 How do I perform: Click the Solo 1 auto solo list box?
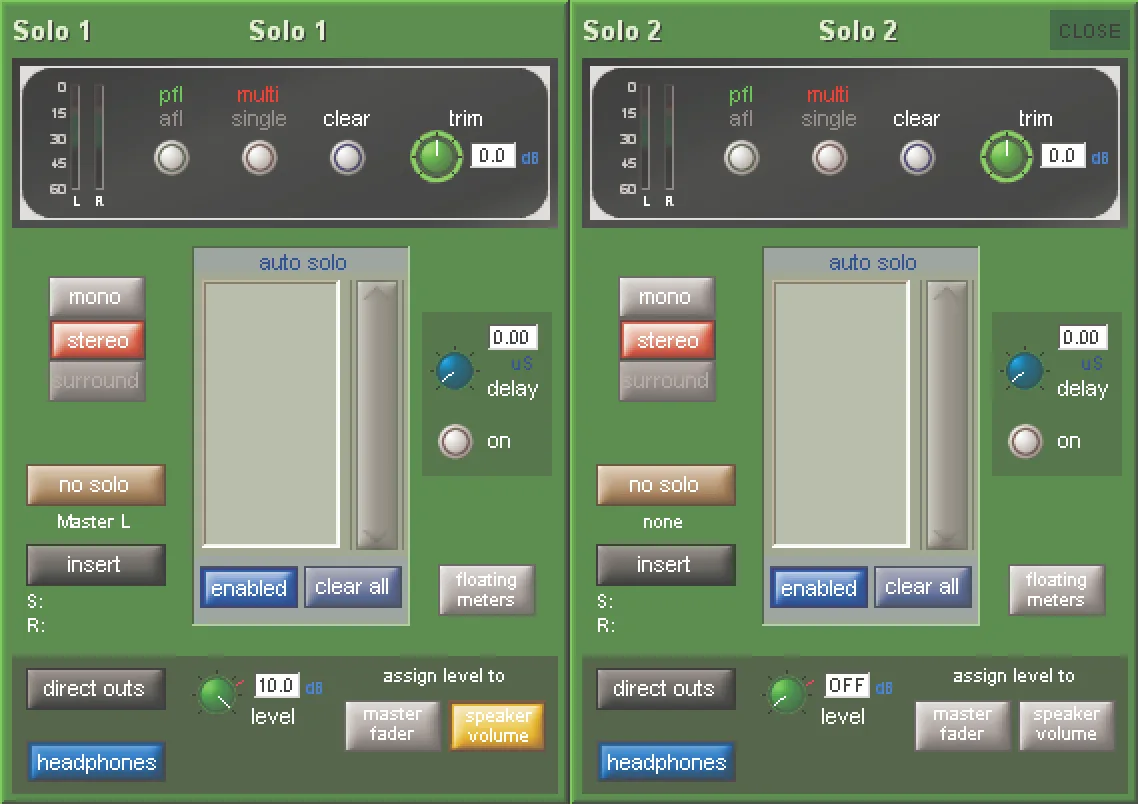[271, 414]
